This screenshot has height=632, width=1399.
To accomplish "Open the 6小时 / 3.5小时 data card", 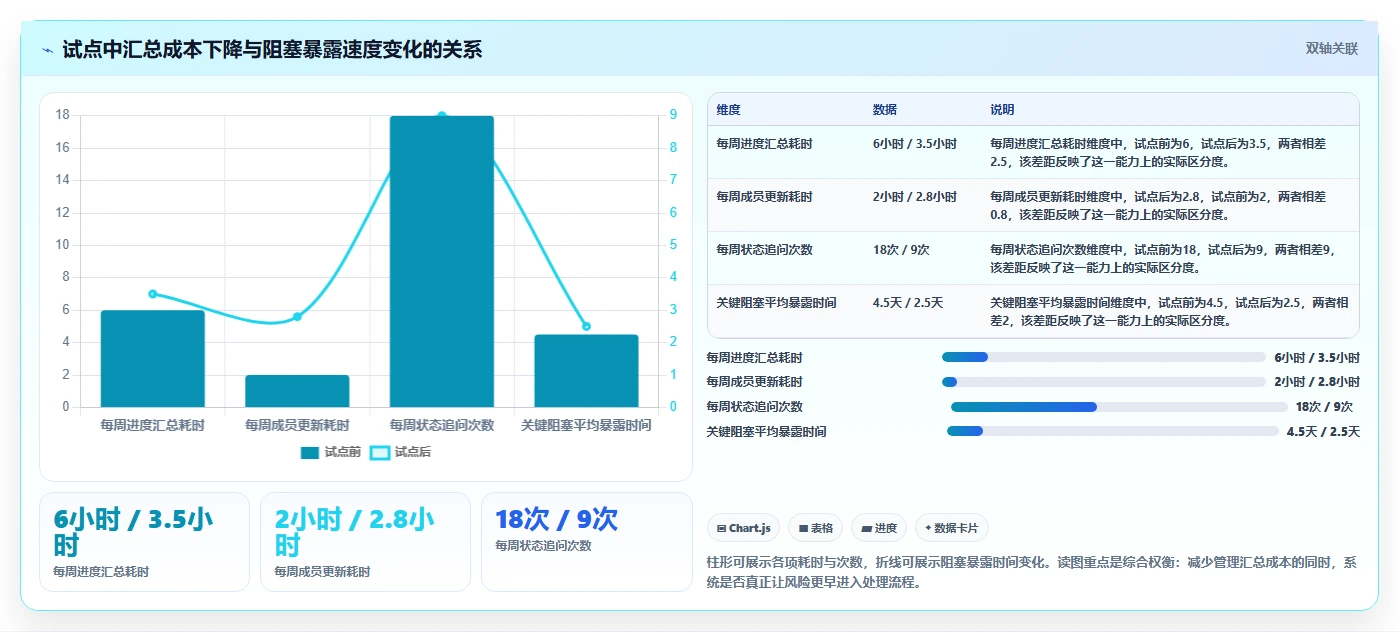I will click(144, 542).
